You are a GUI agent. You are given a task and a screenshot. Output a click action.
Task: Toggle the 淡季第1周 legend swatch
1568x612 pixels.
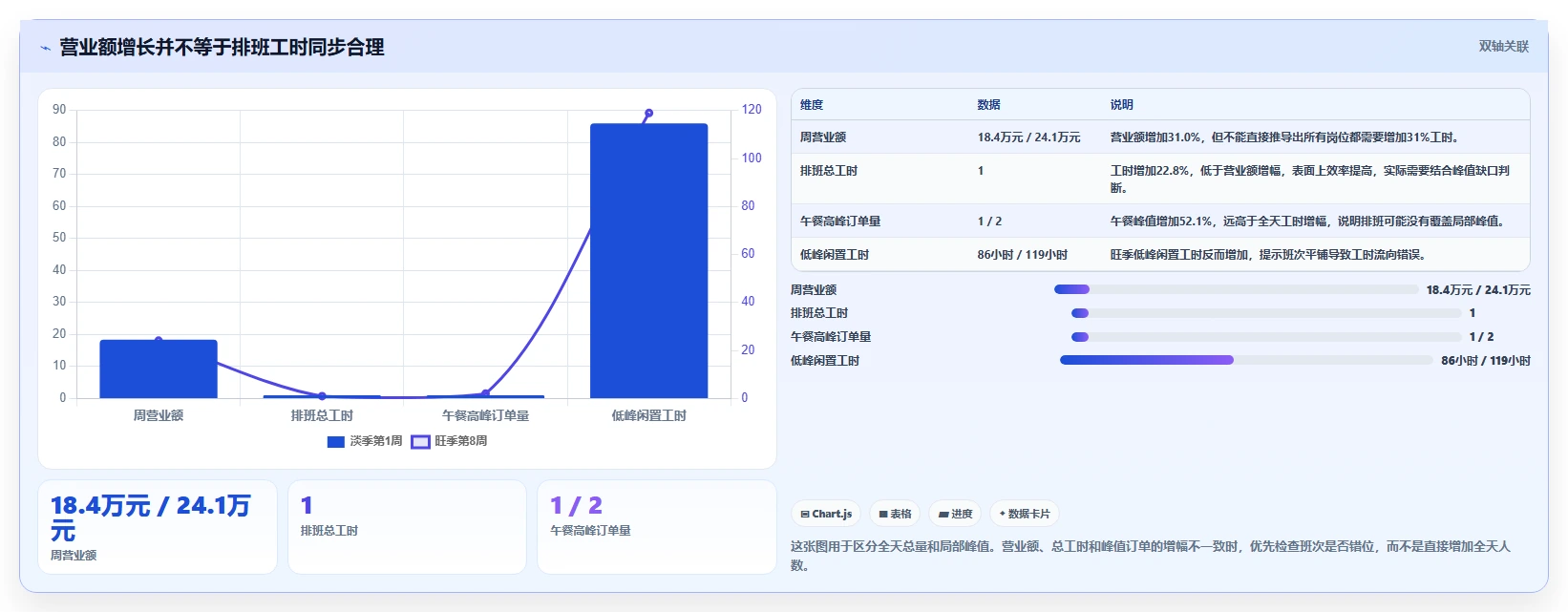335,441
